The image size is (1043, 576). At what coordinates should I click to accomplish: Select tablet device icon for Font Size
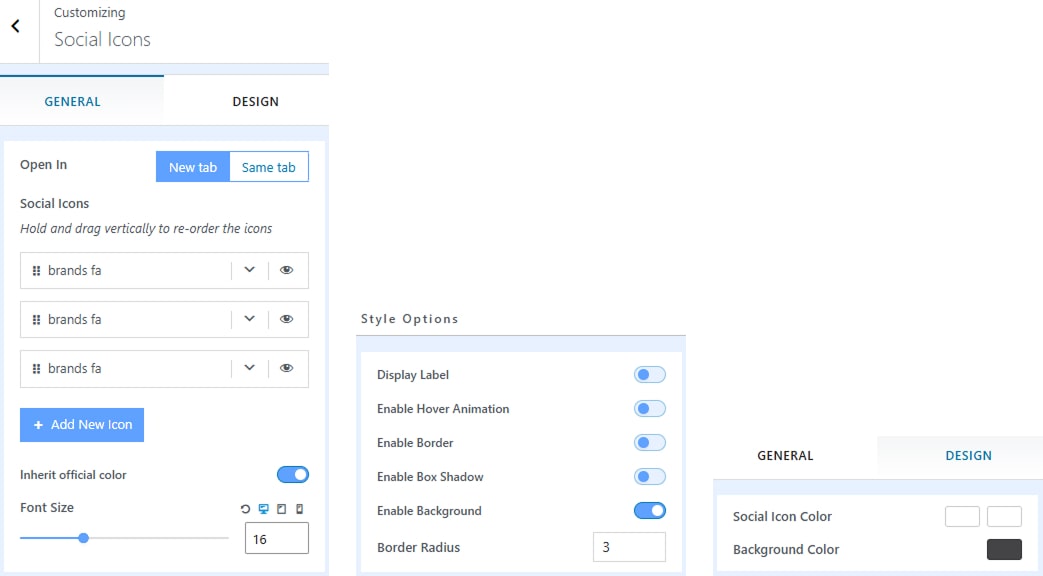coord(281,509)
